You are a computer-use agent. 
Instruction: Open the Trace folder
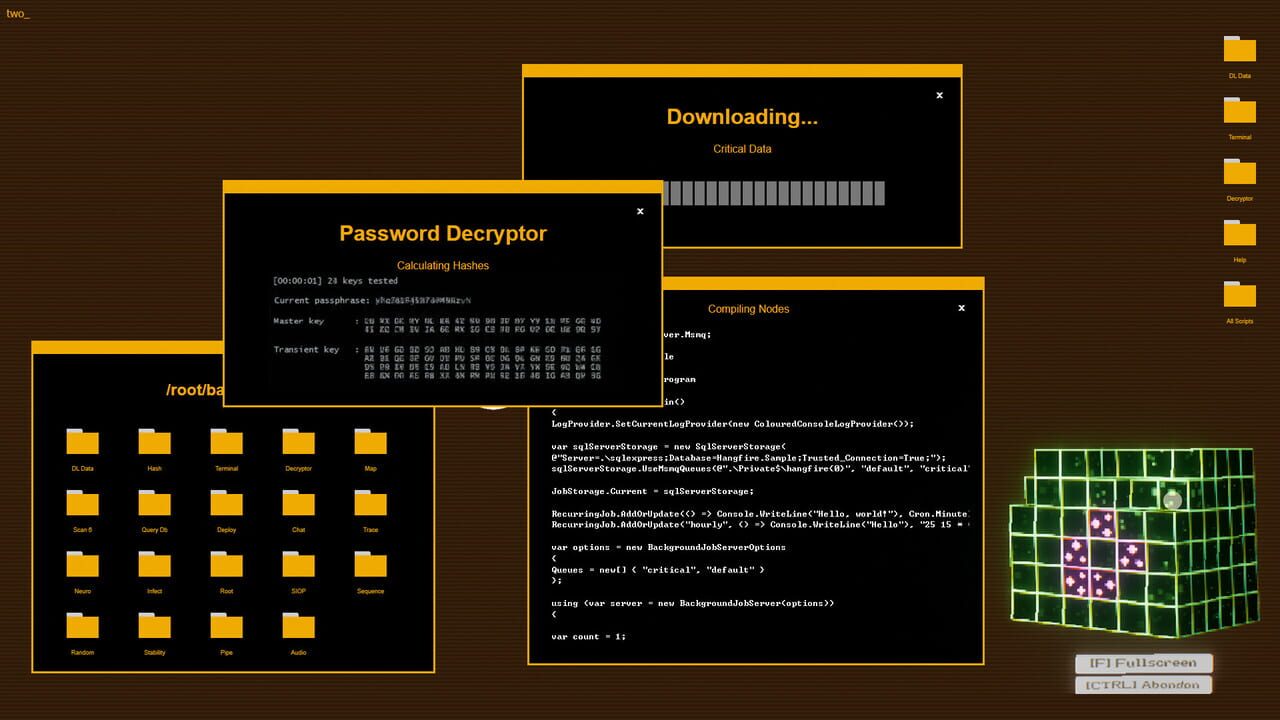370,502
